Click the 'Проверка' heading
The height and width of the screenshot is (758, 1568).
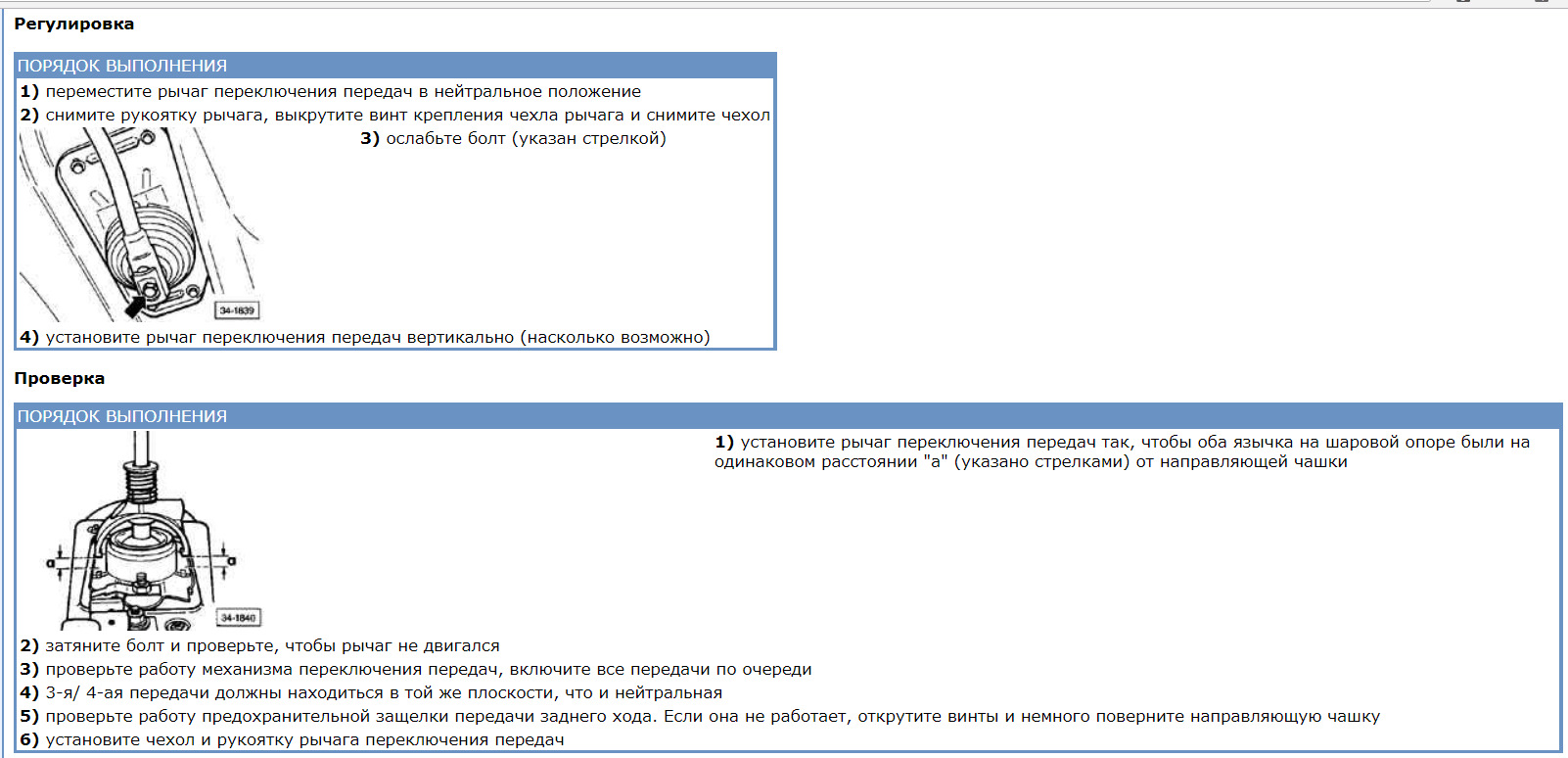pos(60,378)
